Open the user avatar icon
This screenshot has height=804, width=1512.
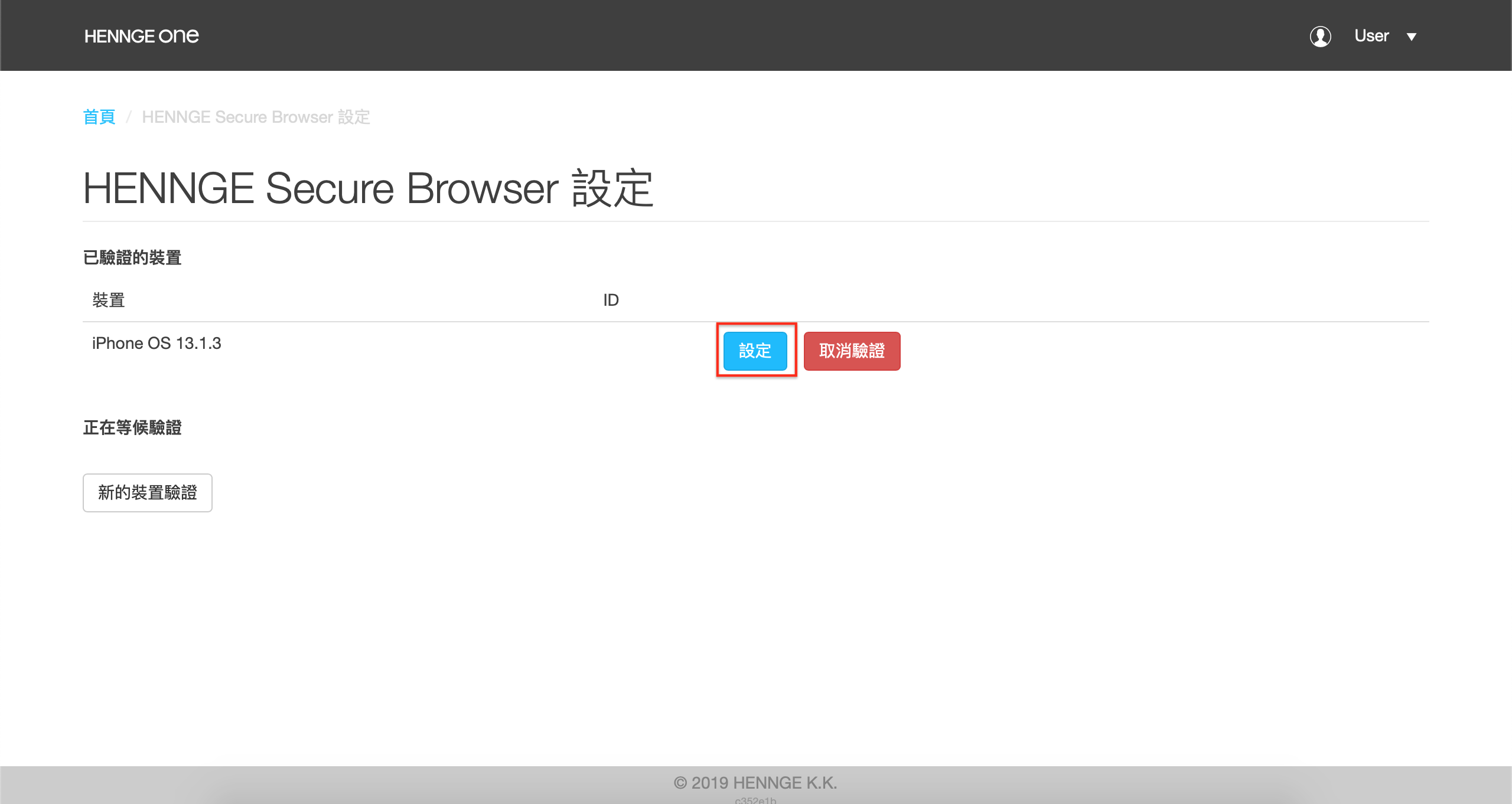pos(1321,36)
